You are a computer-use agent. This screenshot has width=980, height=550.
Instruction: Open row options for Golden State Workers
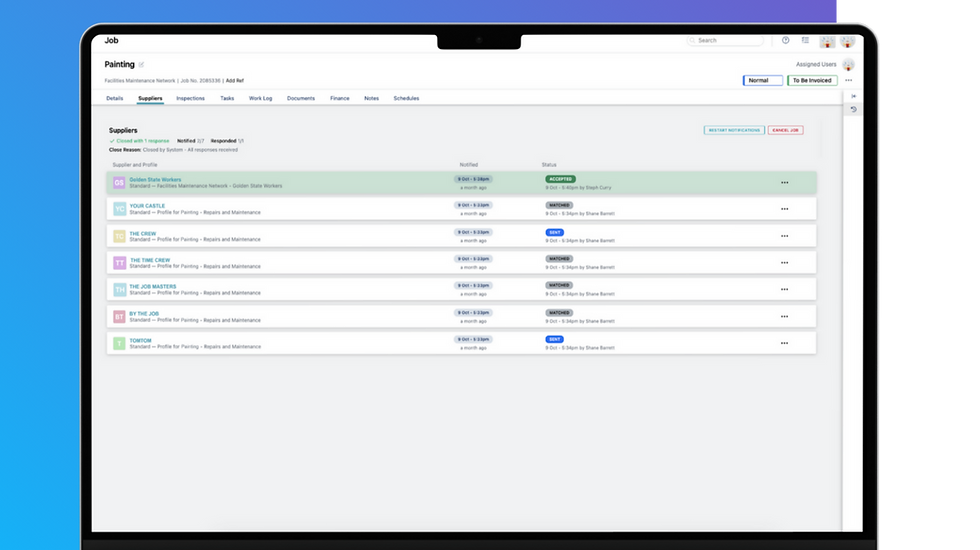[784, 182]
